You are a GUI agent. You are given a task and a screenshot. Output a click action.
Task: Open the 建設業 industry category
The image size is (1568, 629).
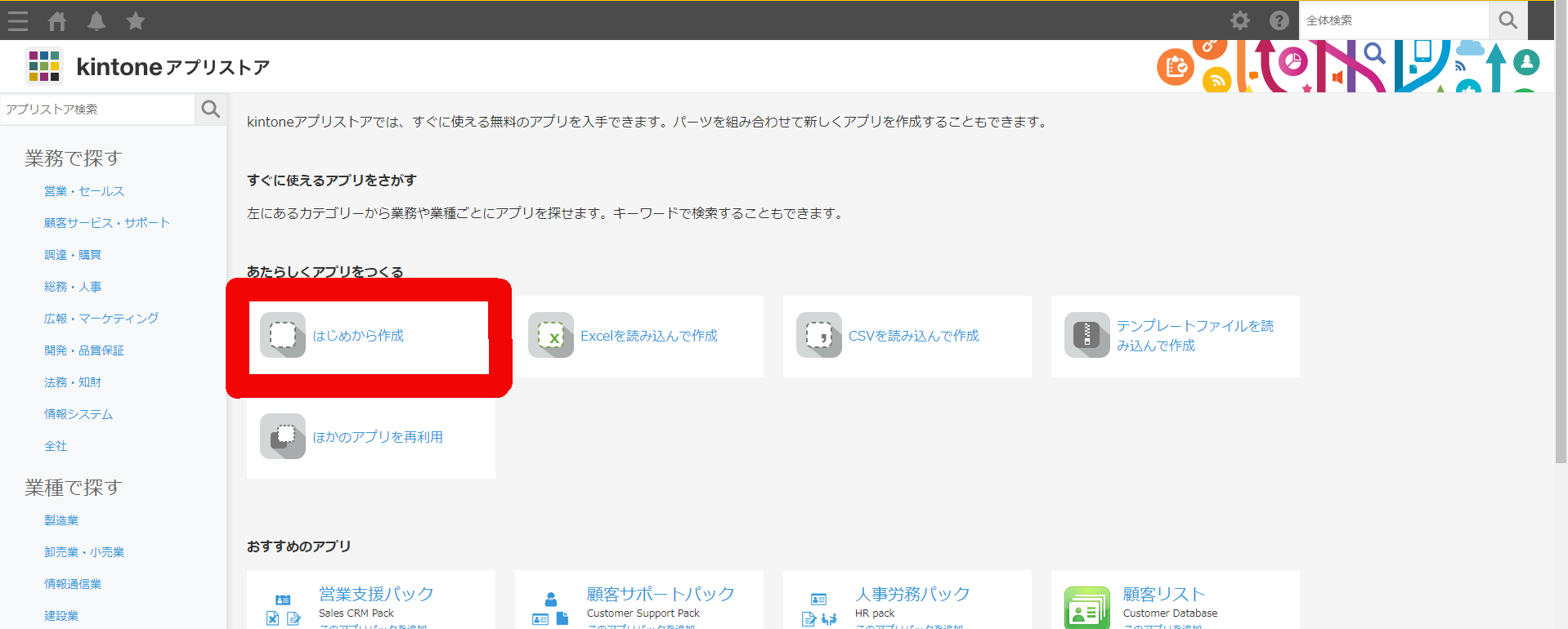(61, 616)
